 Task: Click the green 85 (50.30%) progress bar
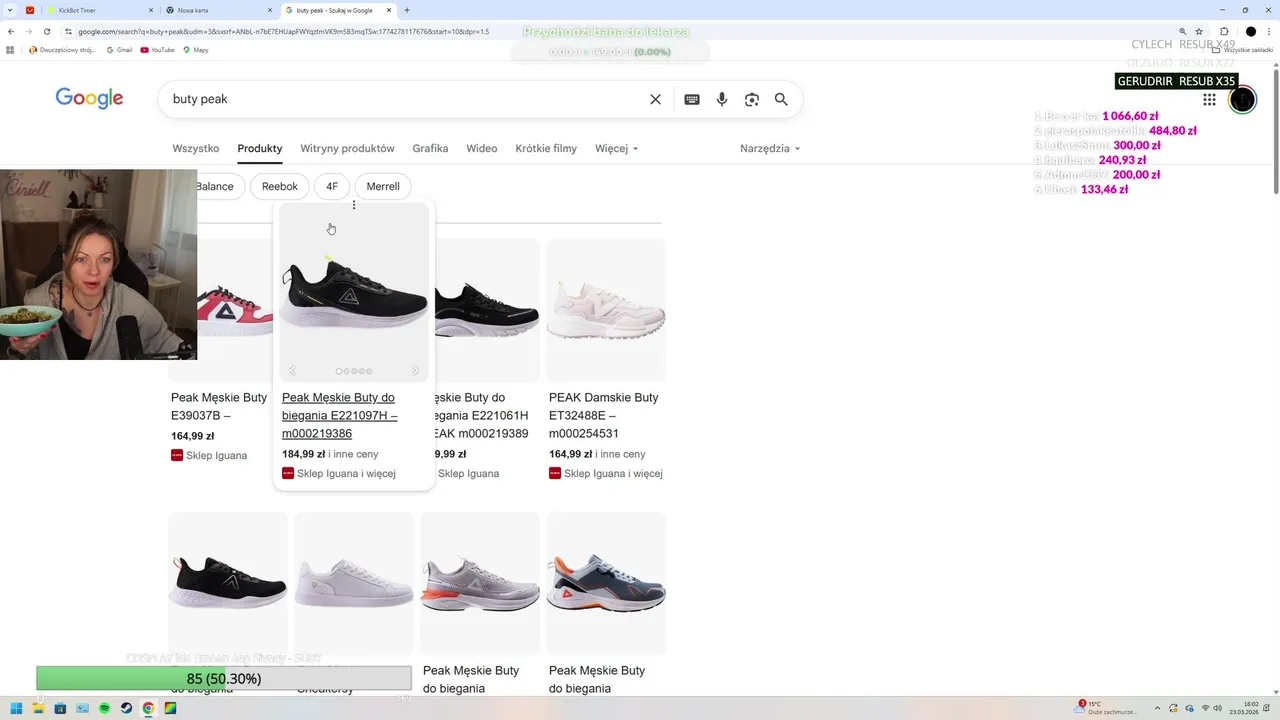224,678
